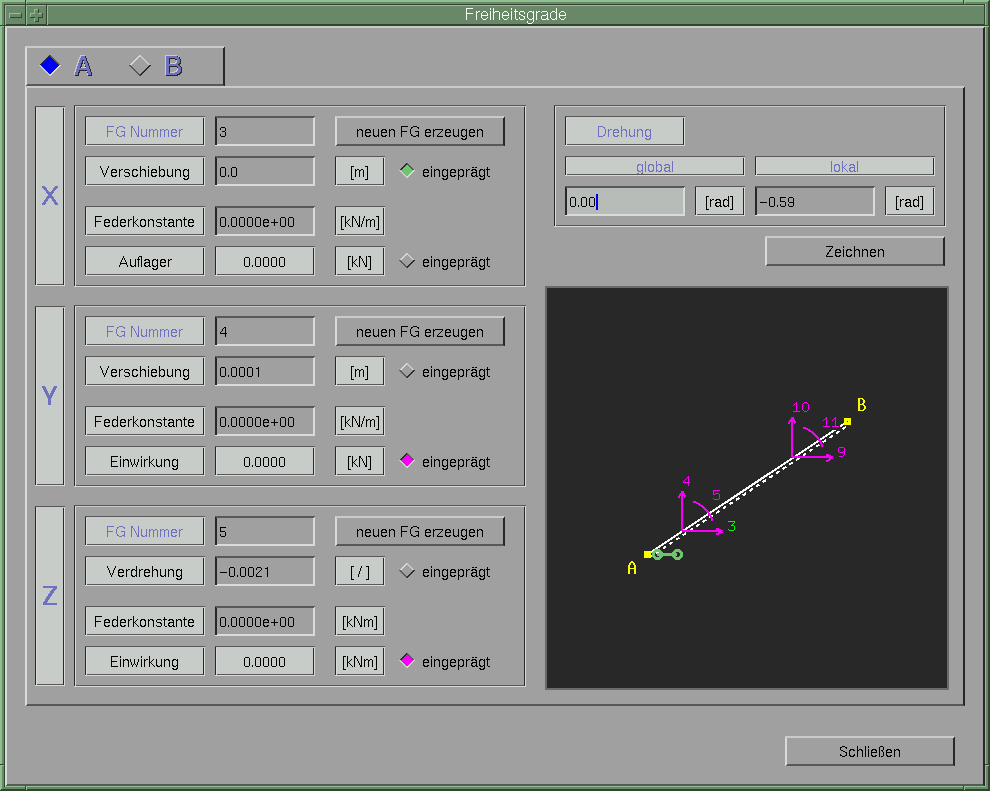The image size is (990, 791).
Task: Click yellow node marker B in drawing
Action: (x=847, y=421)
